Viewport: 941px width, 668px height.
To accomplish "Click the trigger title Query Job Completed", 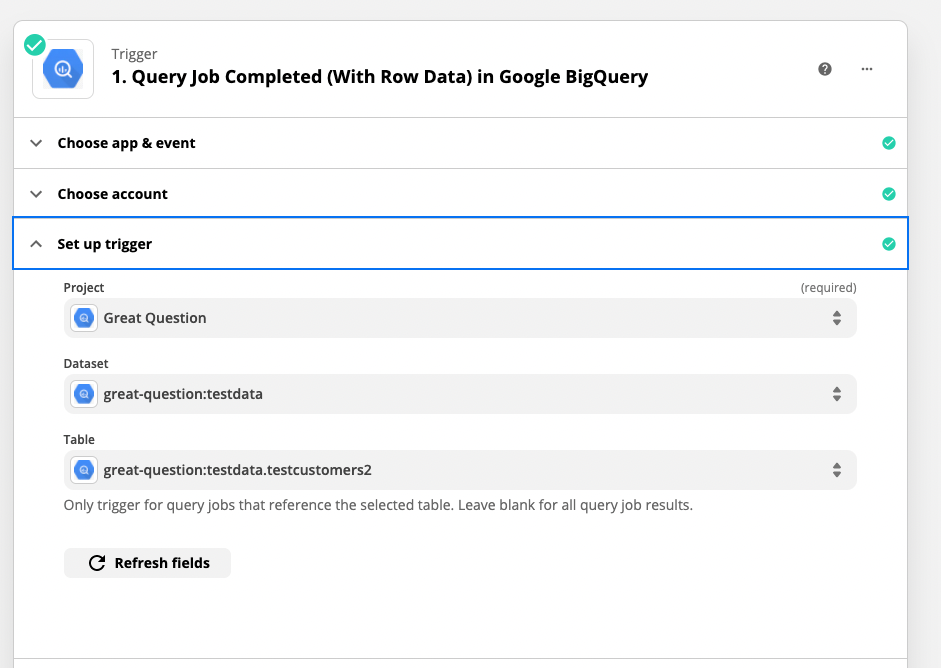I will point(380,77).
